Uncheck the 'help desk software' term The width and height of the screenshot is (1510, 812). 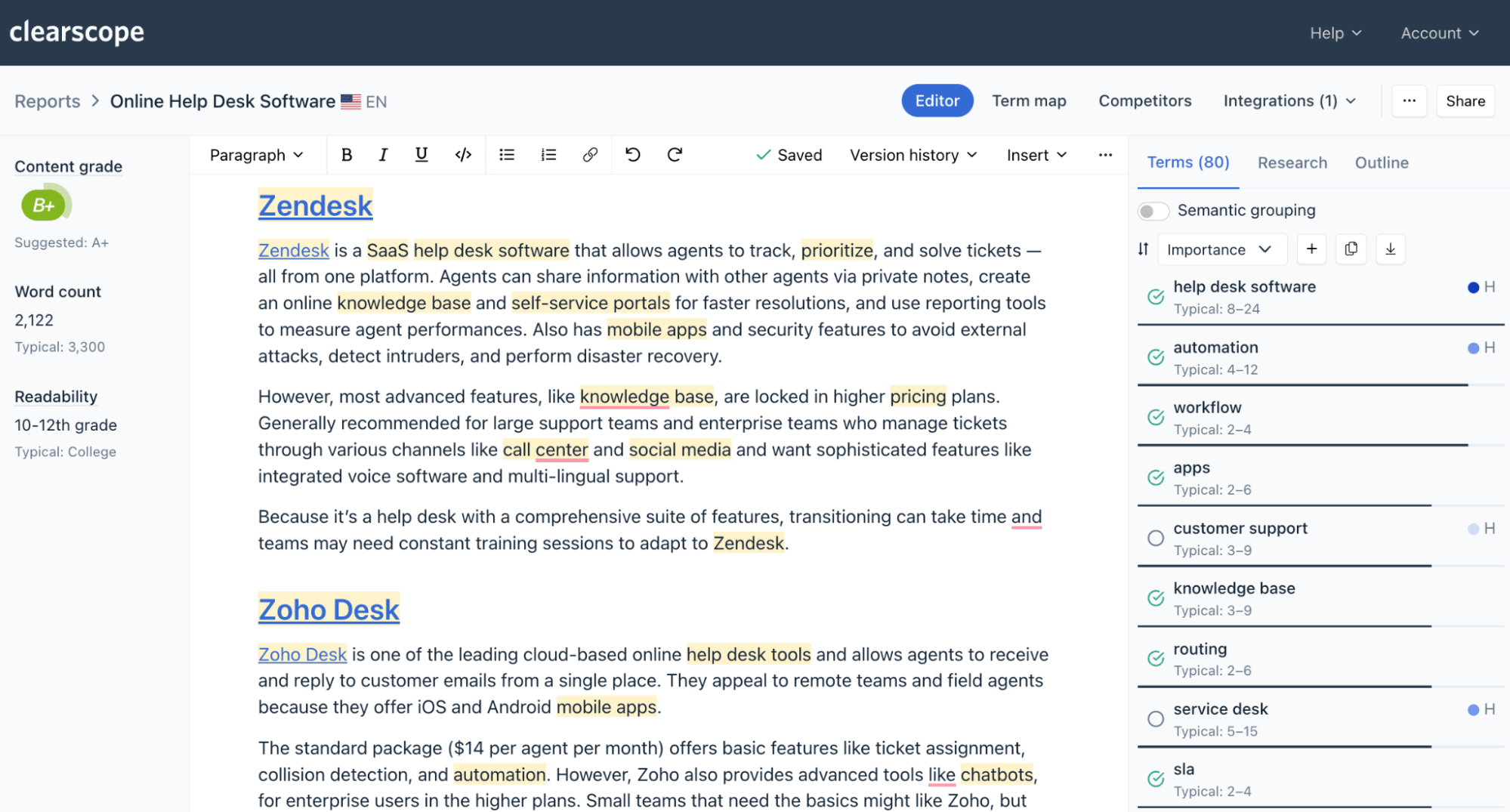1155,297
